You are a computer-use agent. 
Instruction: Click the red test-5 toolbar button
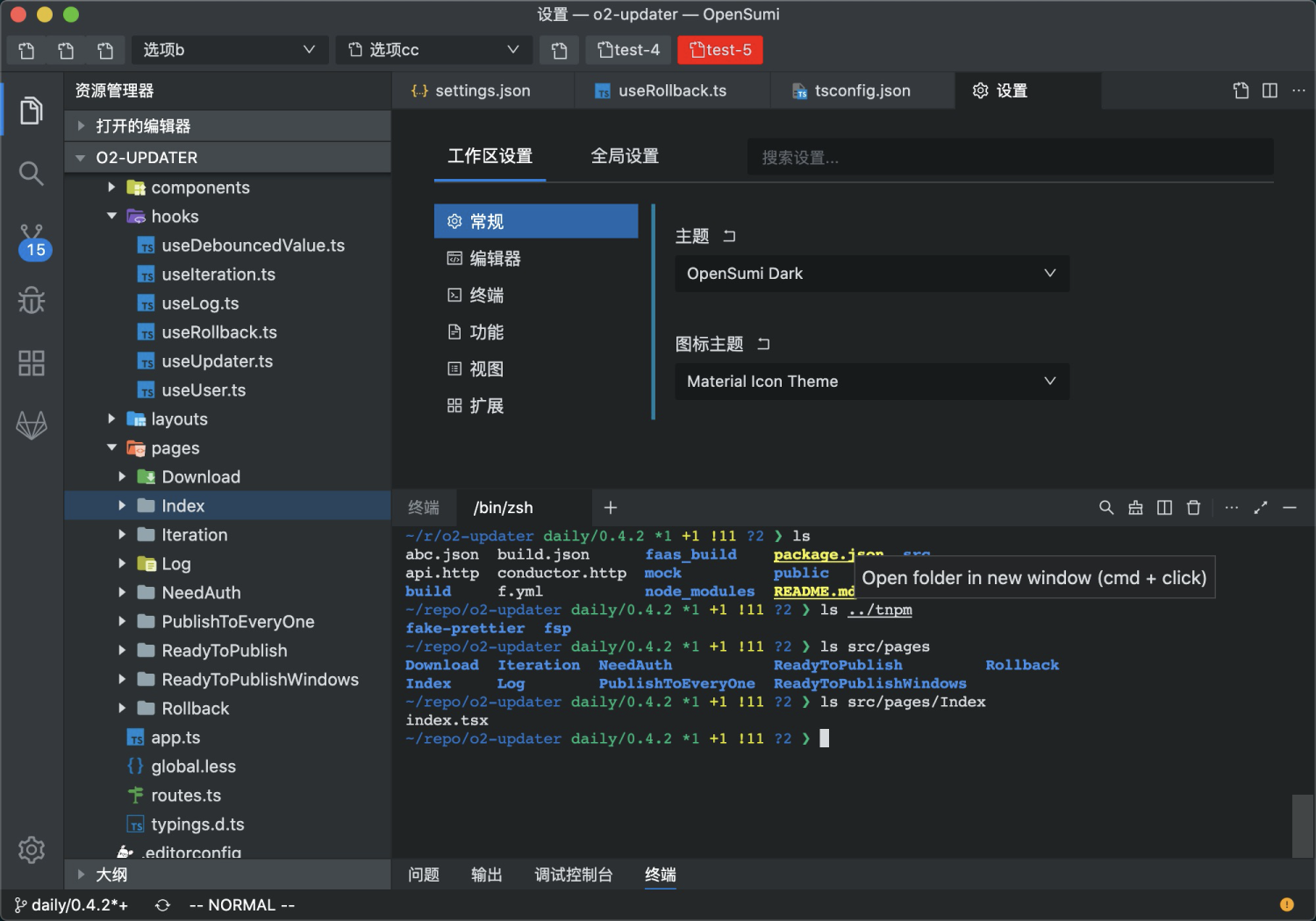pyautogui.click(x=720, y=50)
